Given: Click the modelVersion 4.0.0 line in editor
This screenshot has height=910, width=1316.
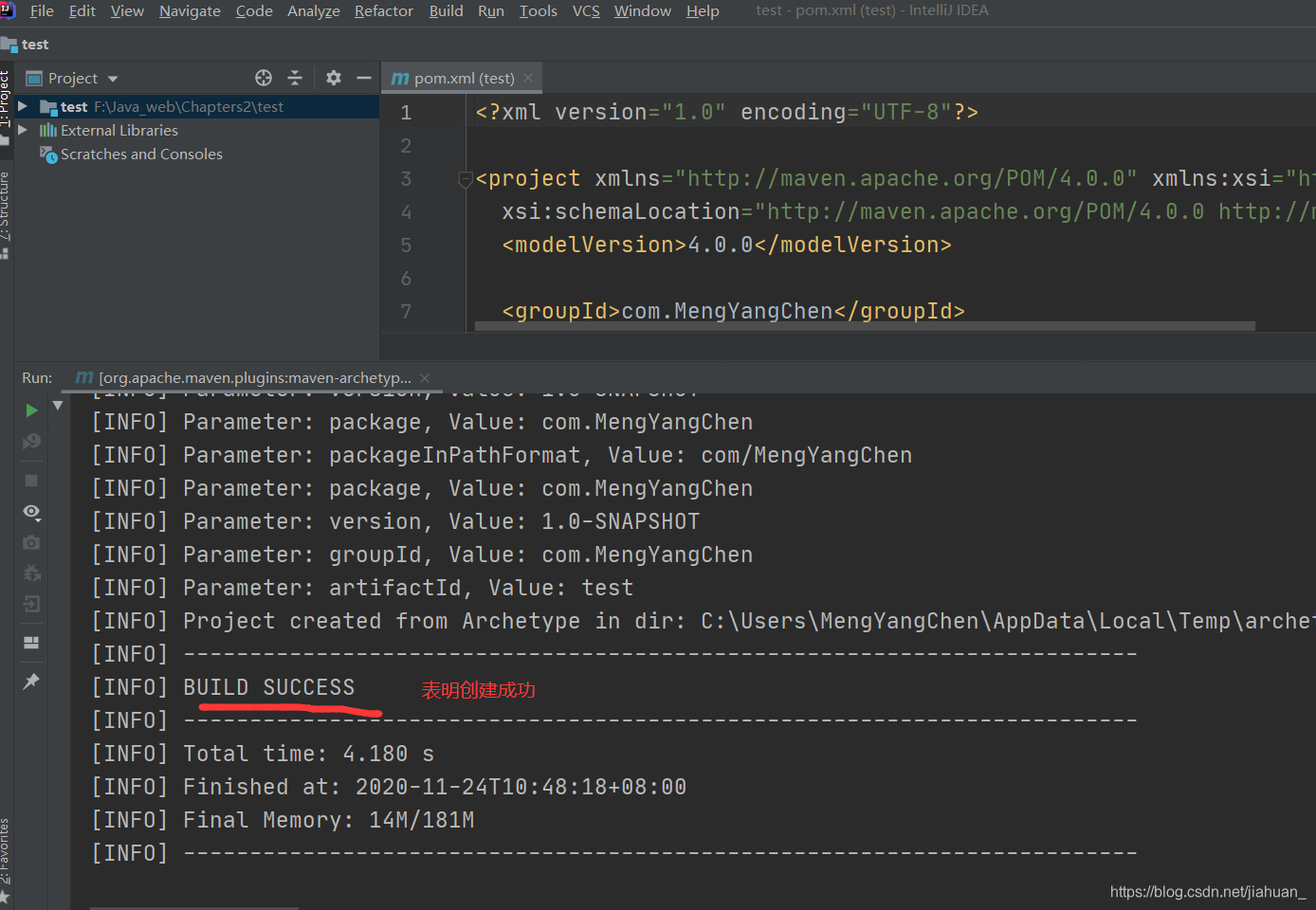Looking at the screenshot, I should pos(726,245).
